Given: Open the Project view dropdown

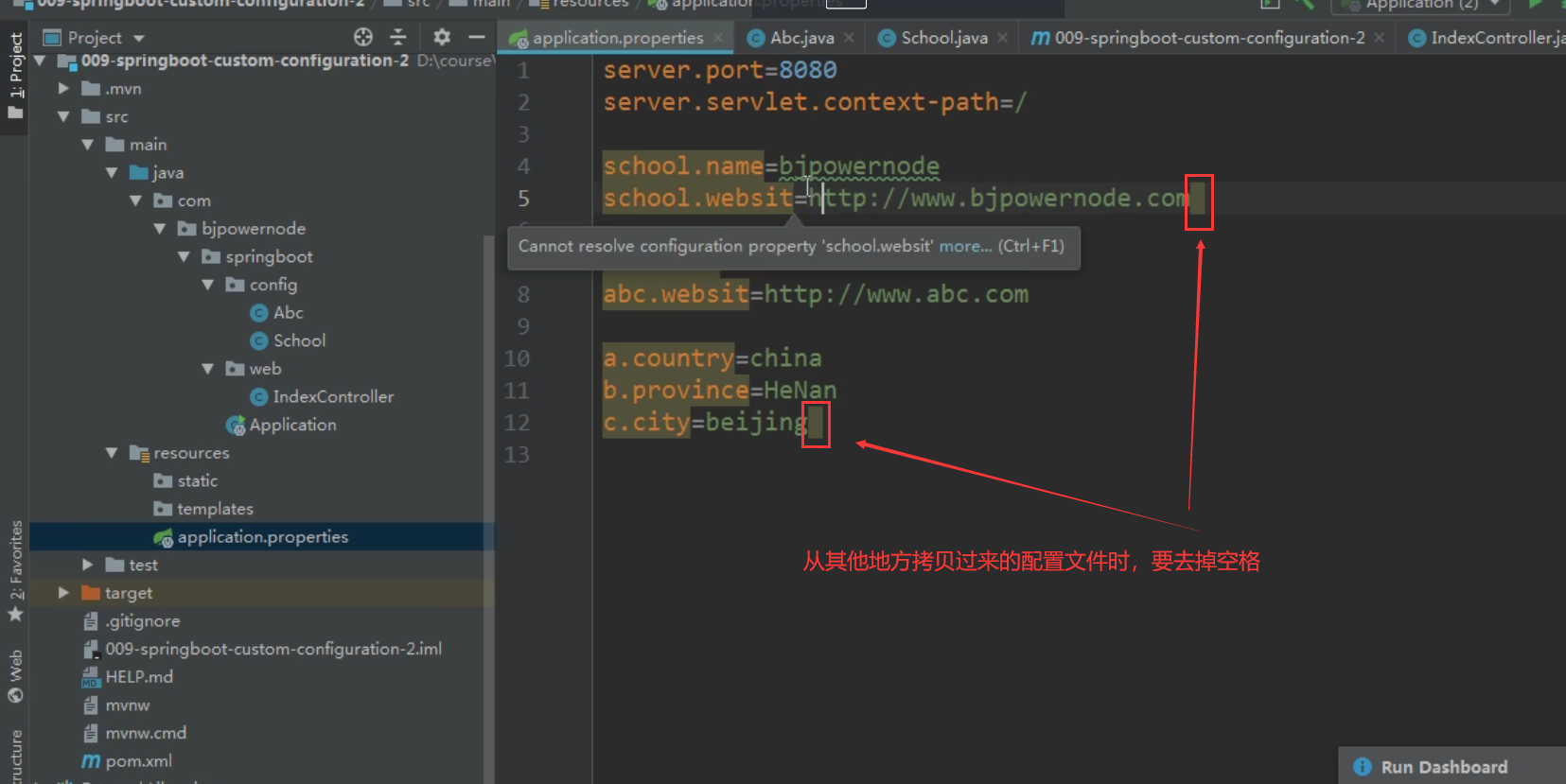Looking at the screenshot, I should (139, 39).
